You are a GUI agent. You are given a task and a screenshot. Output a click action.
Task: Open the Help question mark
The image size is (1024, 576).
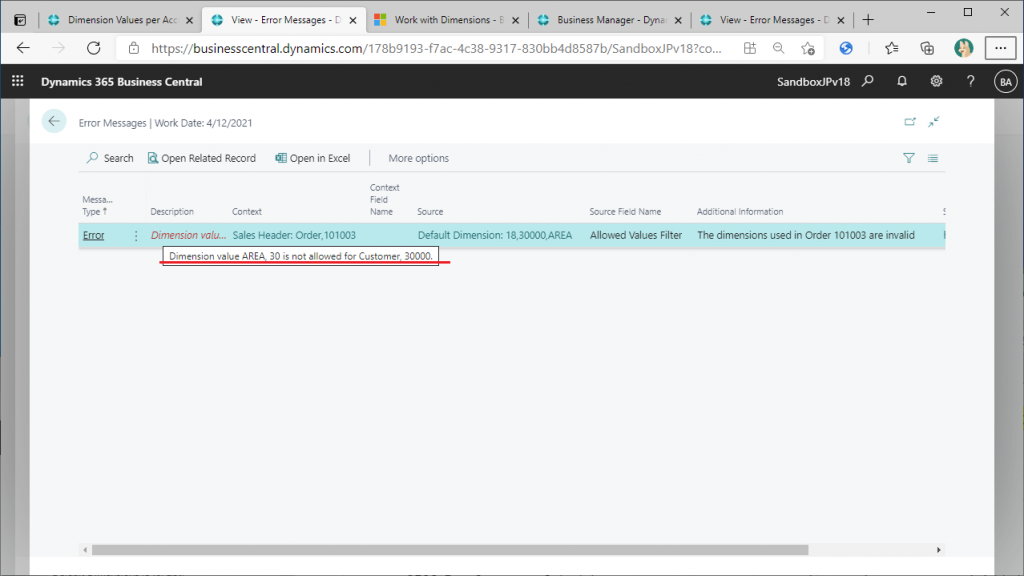pos(970,81)
